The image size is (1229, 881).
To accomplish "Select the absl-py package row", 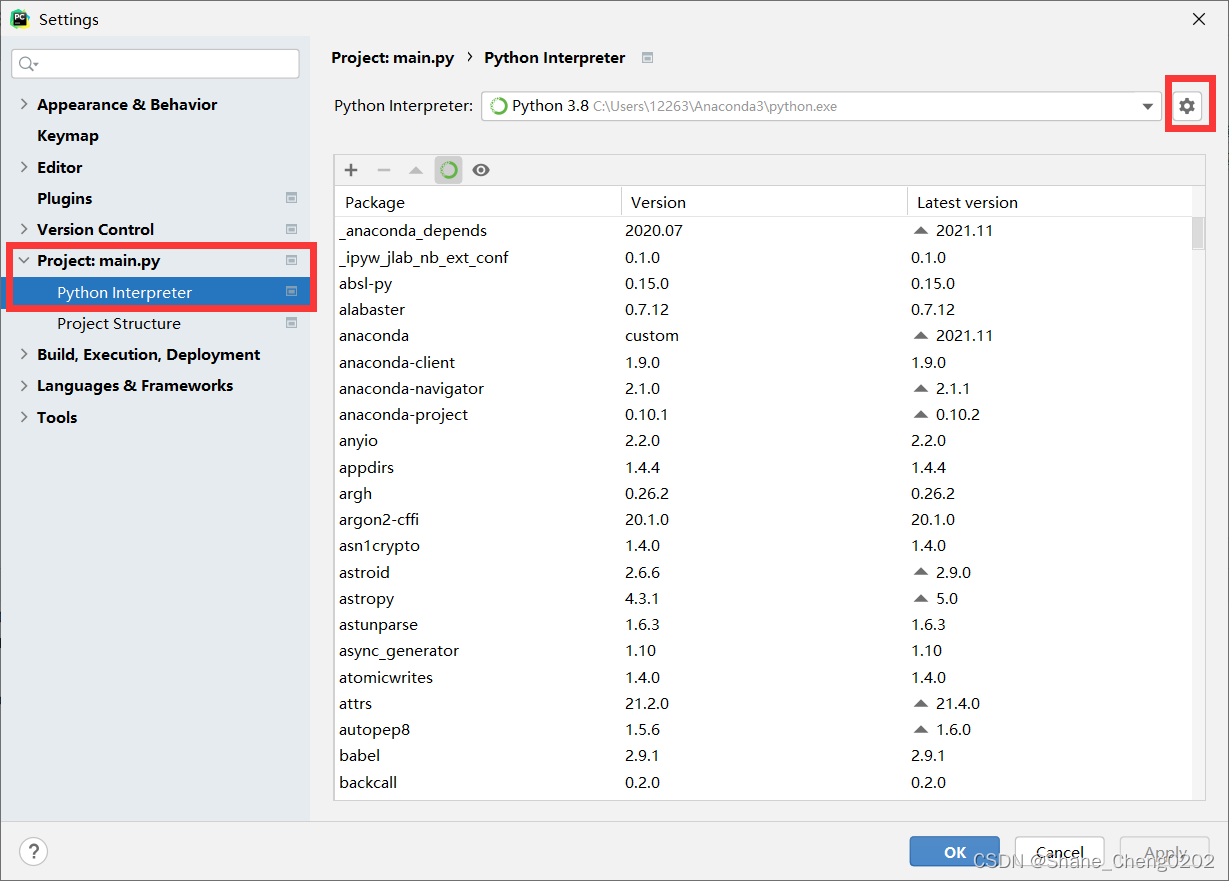I will point(763,283).
